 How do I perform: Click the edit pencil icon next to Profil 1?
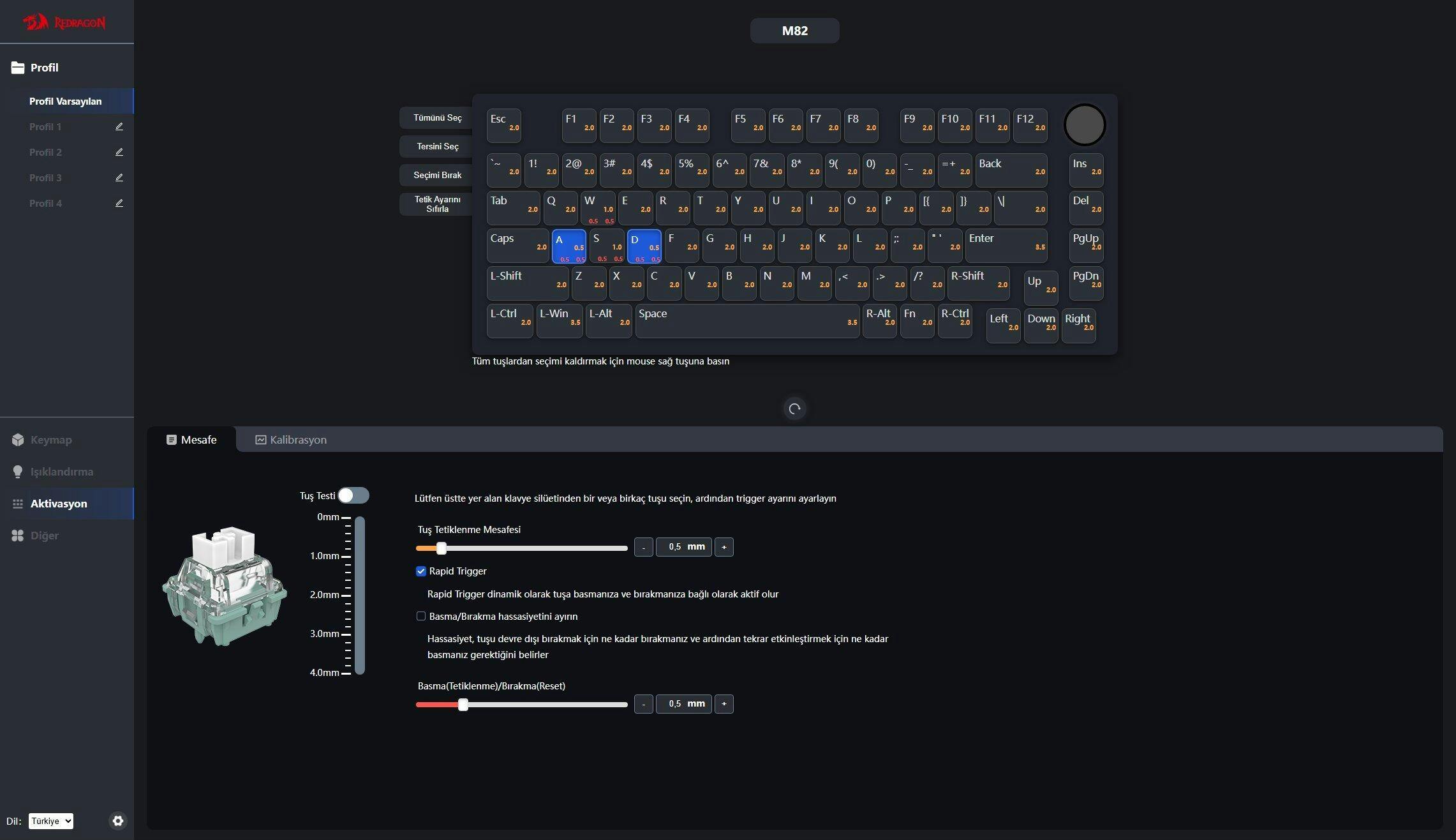119,127
